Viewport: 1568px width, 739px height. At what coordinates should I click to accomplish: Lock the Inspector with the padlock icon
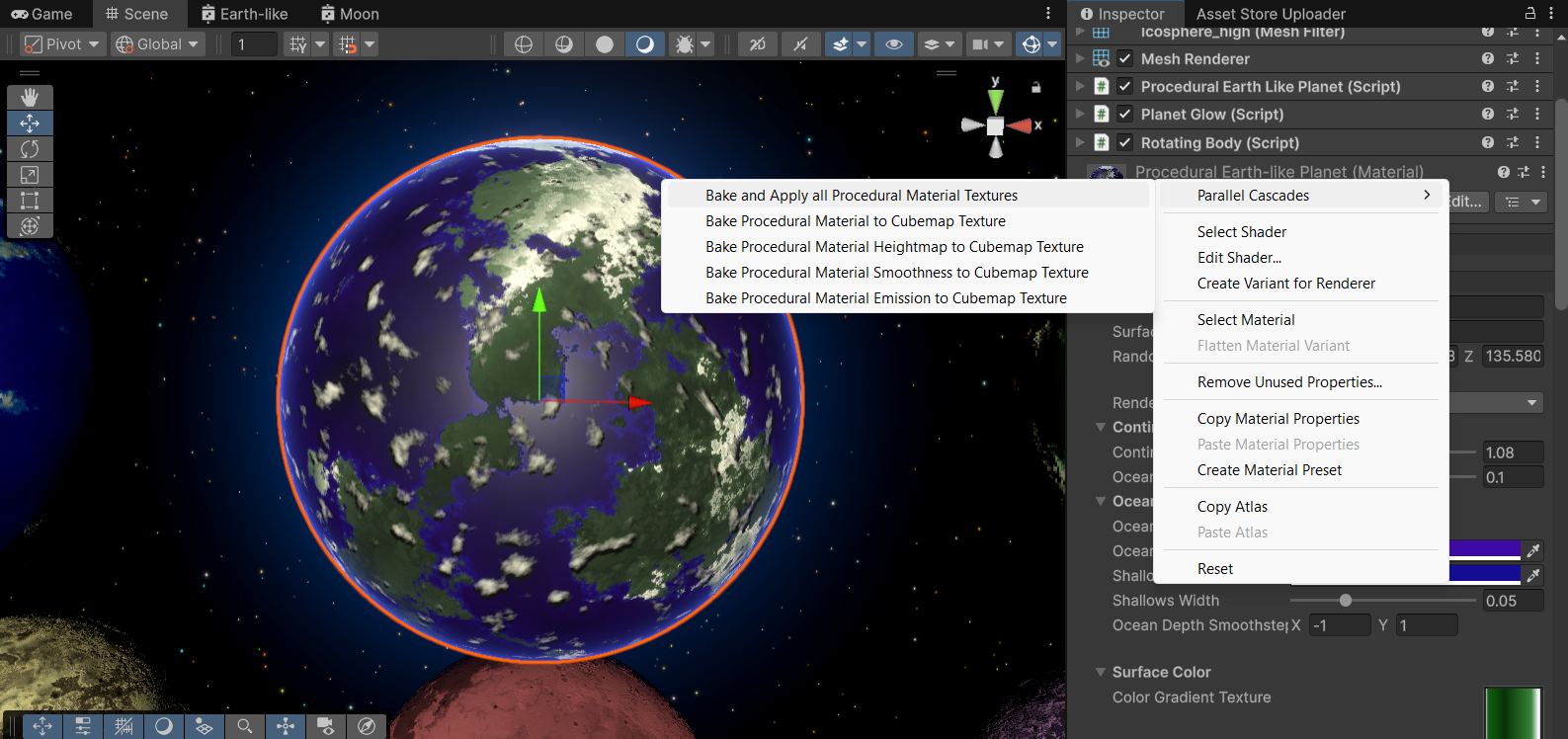1529,13
